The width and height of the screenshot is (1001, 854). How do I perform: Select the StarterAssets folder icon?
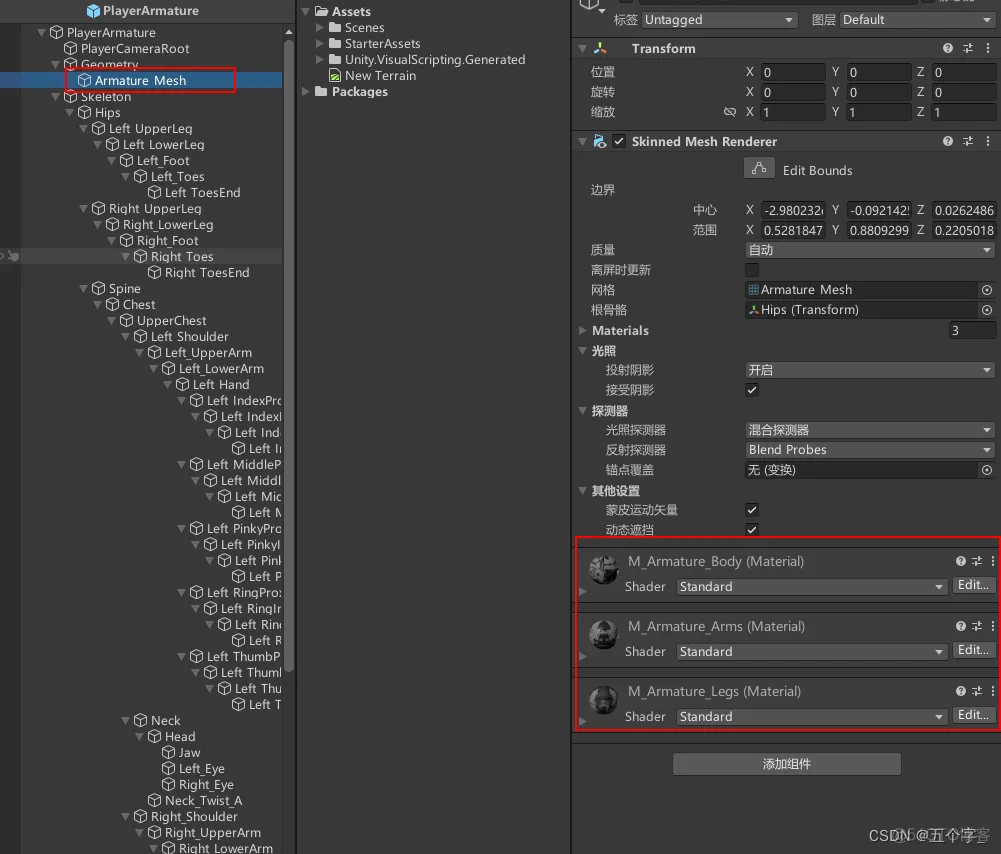[x=335, y=43]
